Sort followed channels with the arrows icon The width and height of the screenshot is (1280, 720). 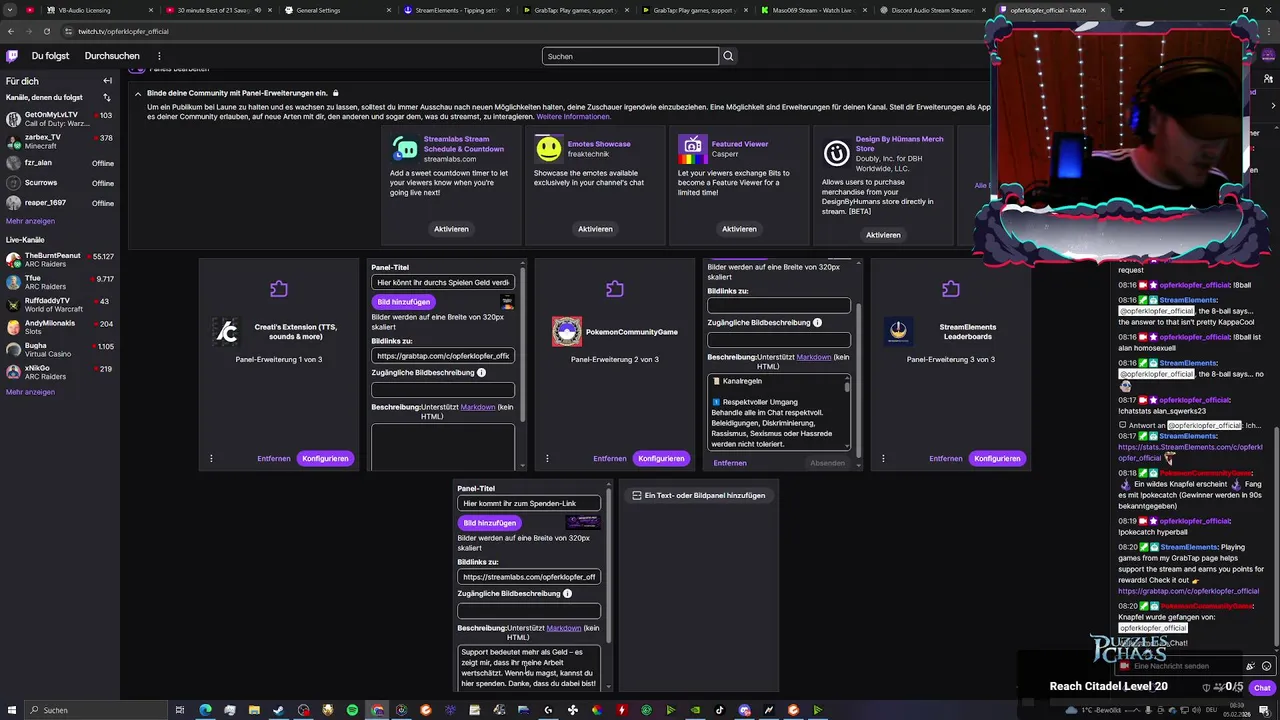click(107, 98)
